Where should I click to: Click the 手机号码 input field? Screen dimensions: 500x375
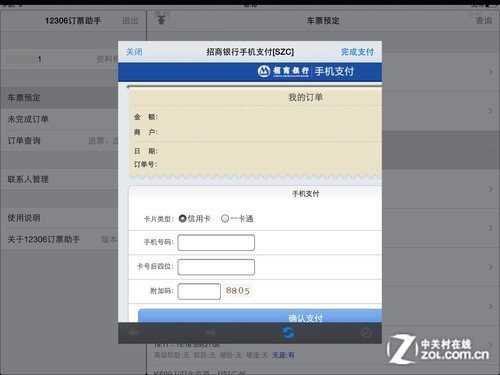pos(216,242)
